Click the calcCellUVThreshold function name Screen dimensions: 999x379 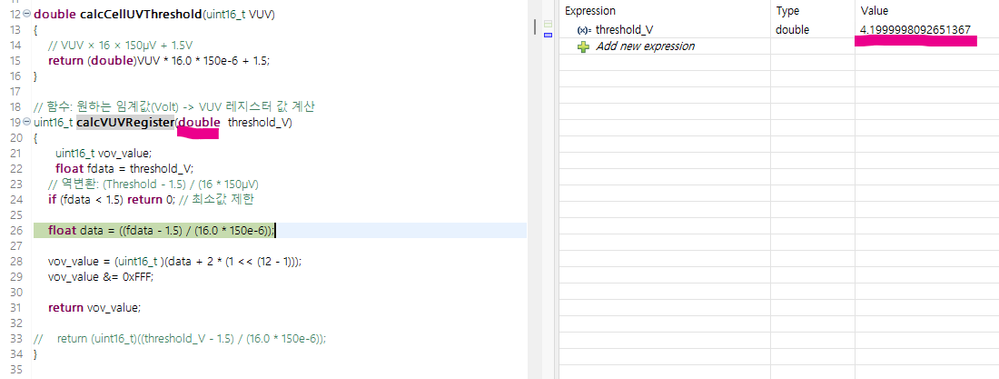point(140,14)
